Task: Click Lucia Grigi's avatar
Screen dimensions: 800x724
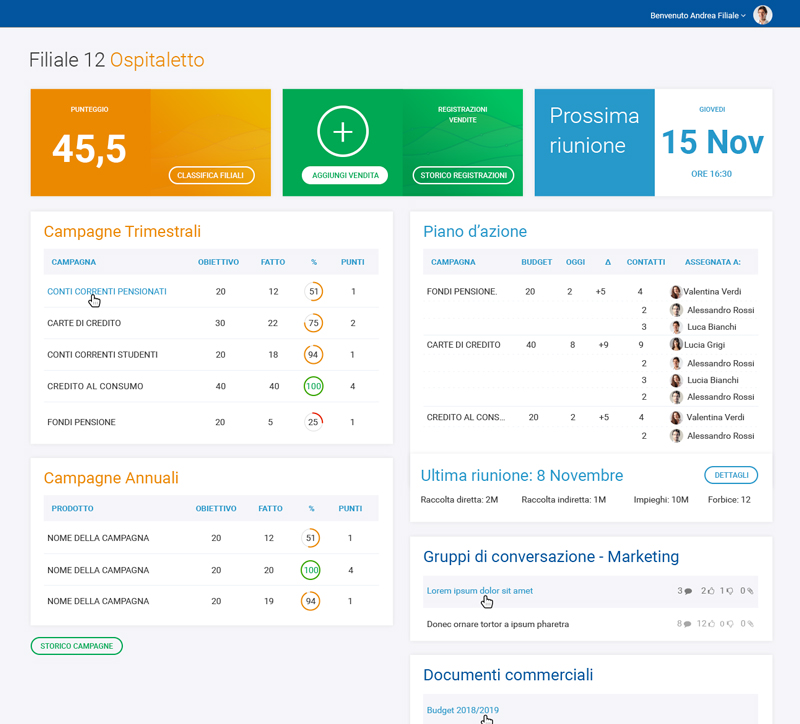Action: [676, 344]
